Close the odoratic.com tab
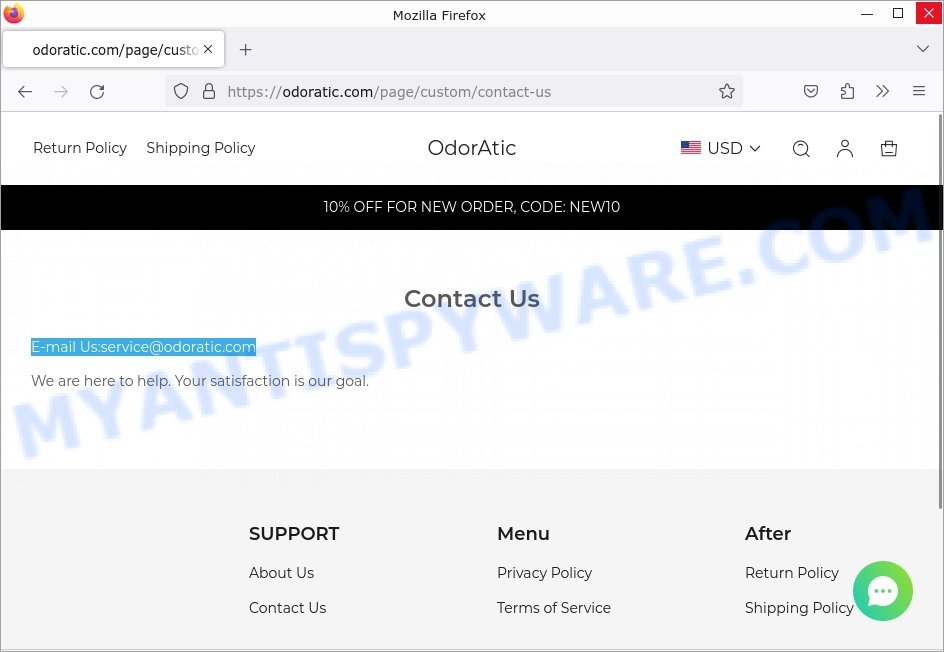944x652 pixels. click(x=208, y=49)
